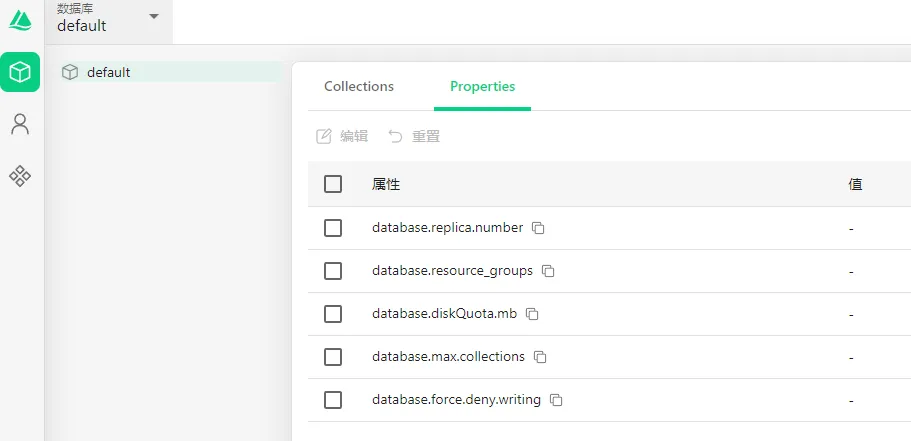The width and height of the screenshot is (911, 441).
Task: Select the database.force.deny.writing checkbox
Action: coord(333,400)
